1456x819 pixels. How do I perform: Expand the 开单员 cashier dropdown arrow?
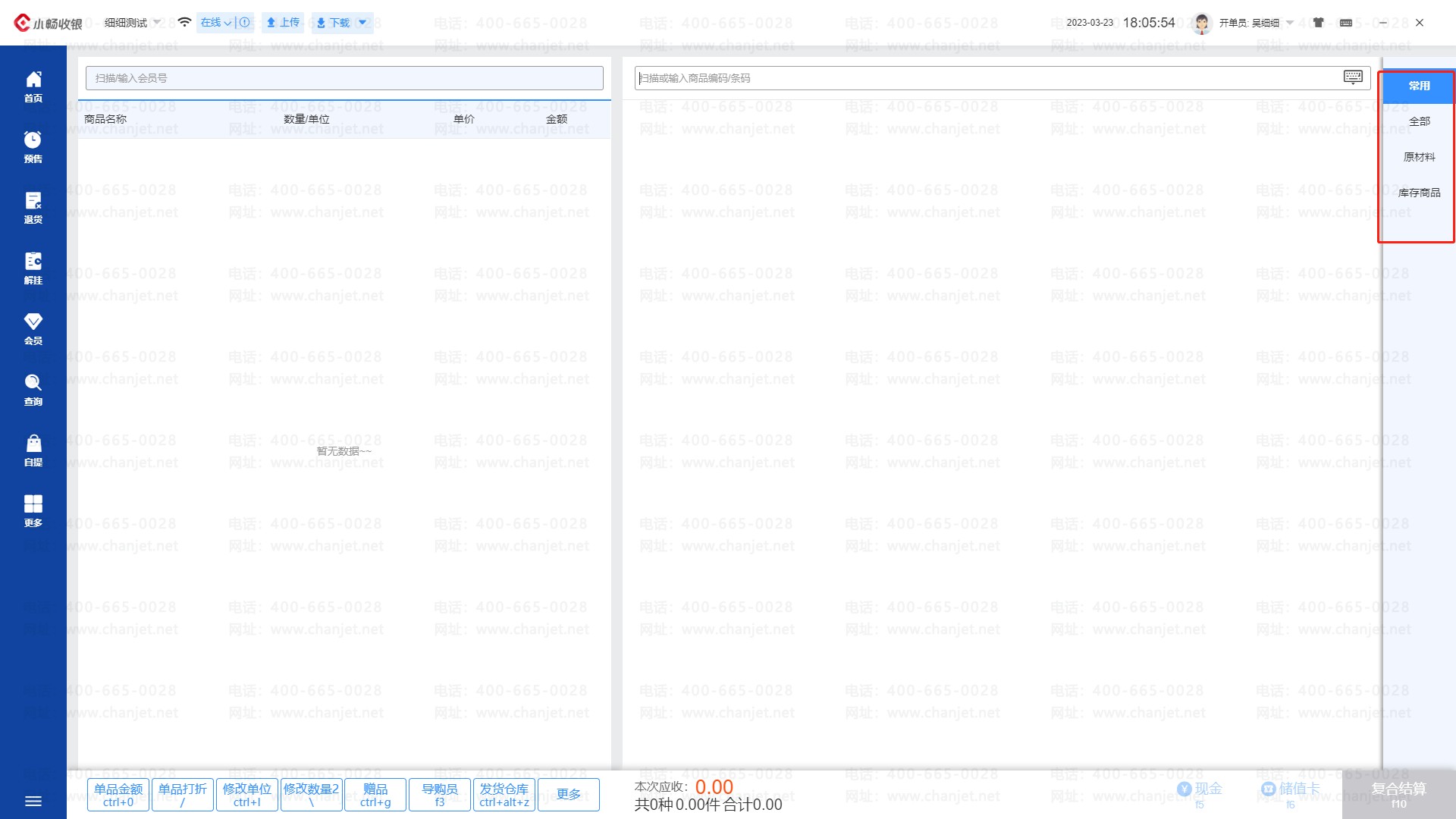coord(1290,23)
